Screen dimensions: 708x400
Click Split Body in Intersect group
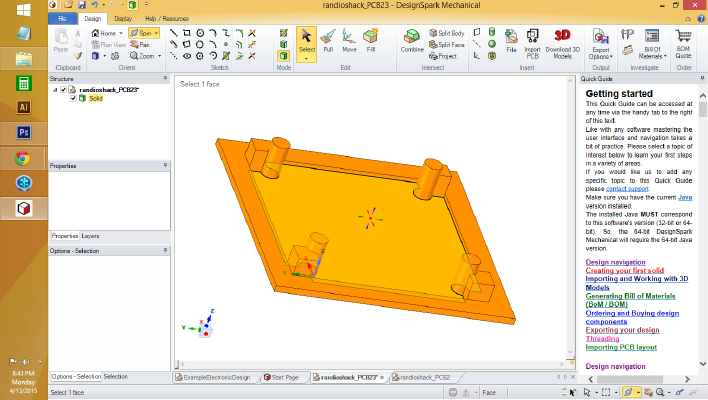pyautogui.click(x=447, y=33)
